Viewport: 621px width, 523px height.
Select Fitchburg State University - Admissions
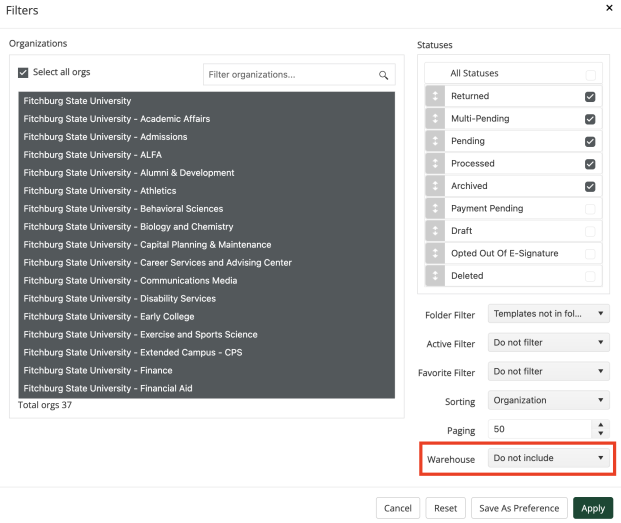coord(206,137)
